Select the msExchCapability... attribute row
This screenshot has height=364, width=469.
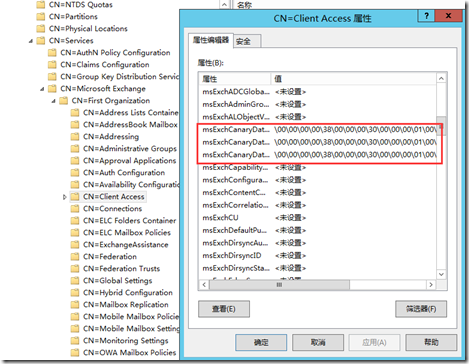[318, 167]
